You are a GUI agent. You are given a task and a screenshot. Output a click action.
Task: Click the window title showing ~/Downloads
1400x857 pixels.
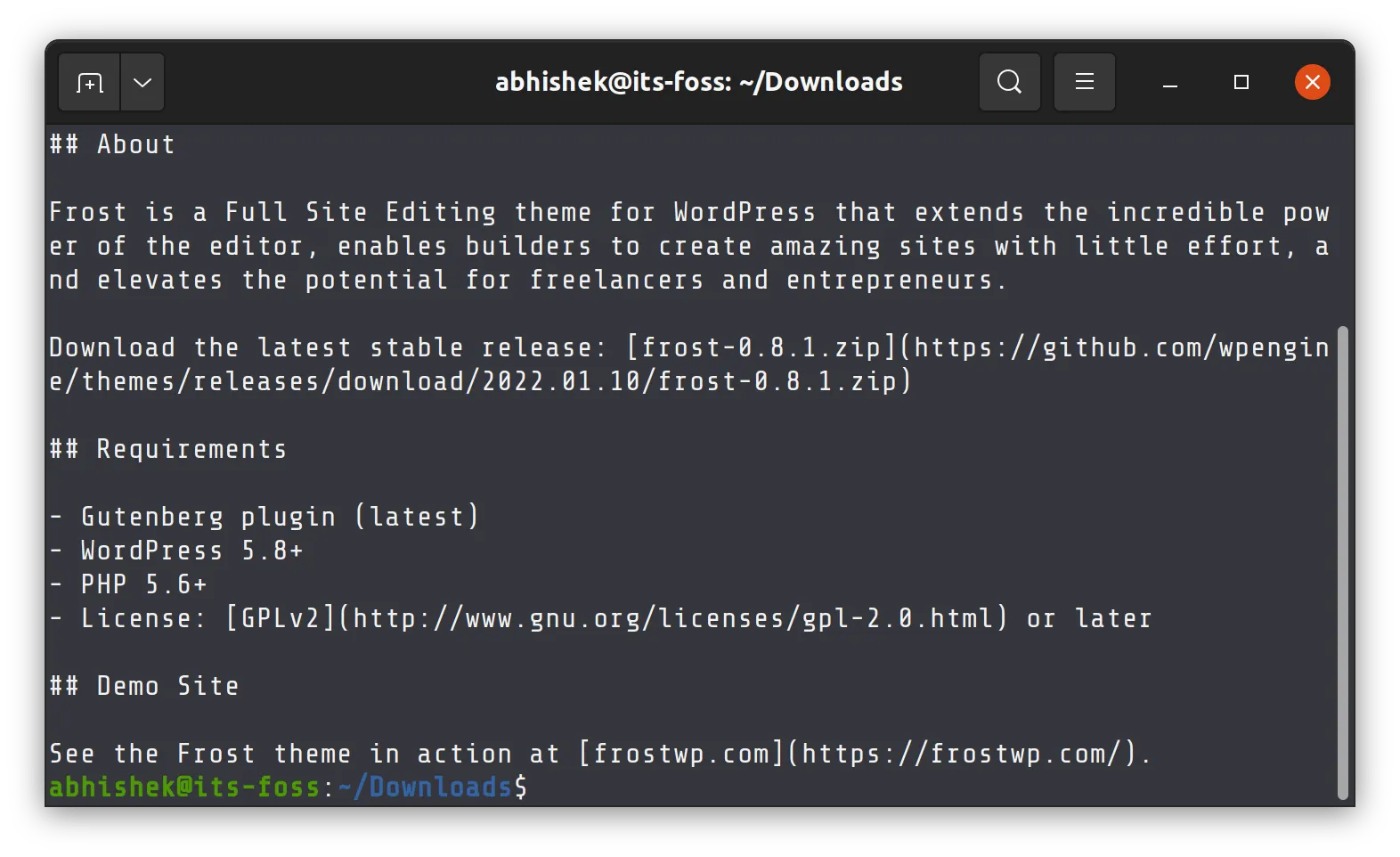tap(698, 82)
